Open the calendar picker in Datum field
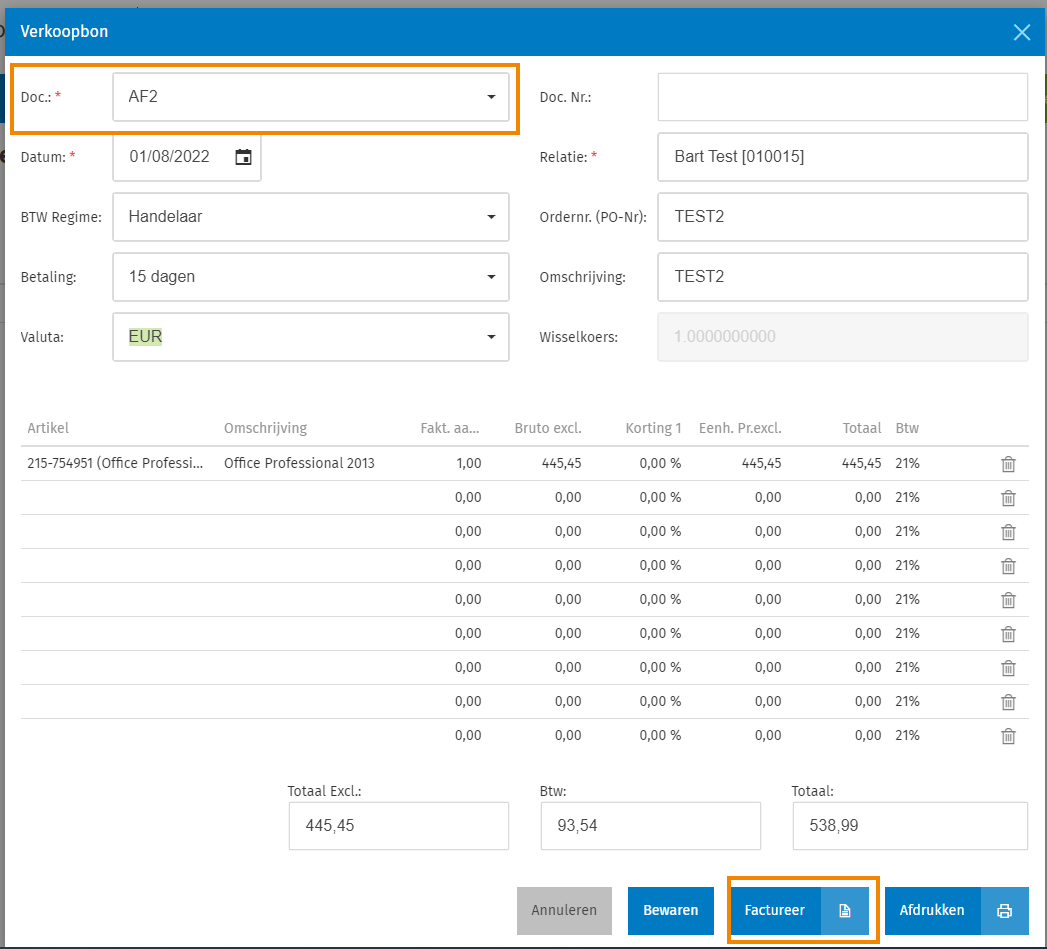The width and height of the screenshot is (1047, 949). coord(243,157)
